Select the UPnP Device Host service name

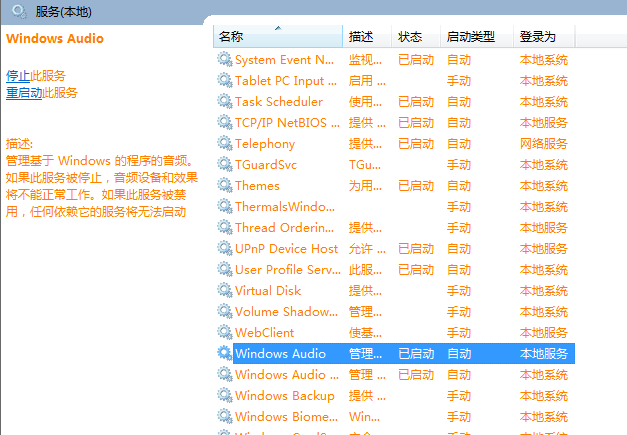point(286,249)
